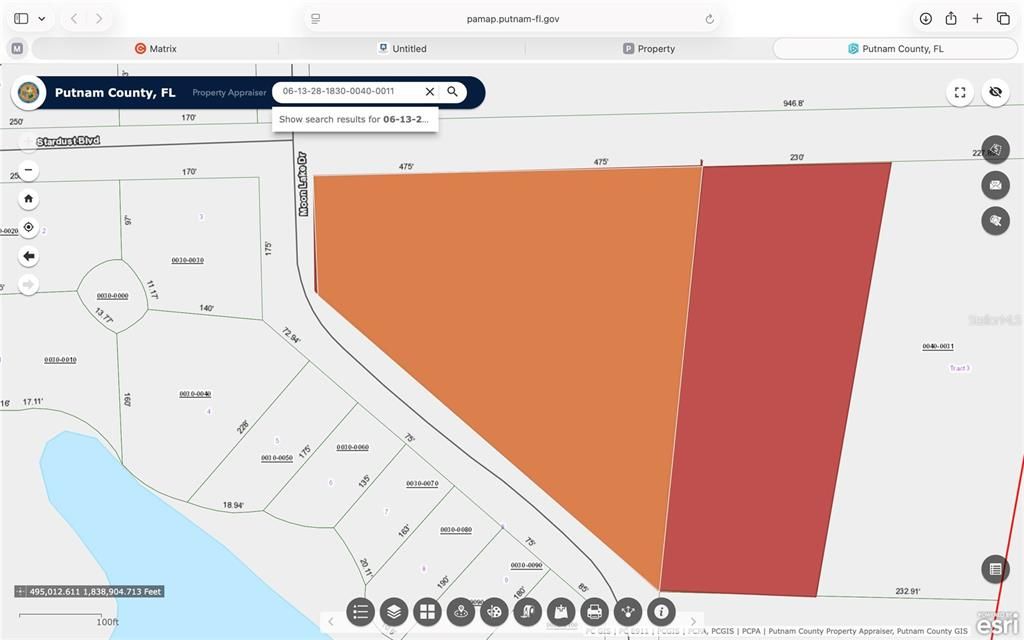Open the Basemap gallery

427,612
